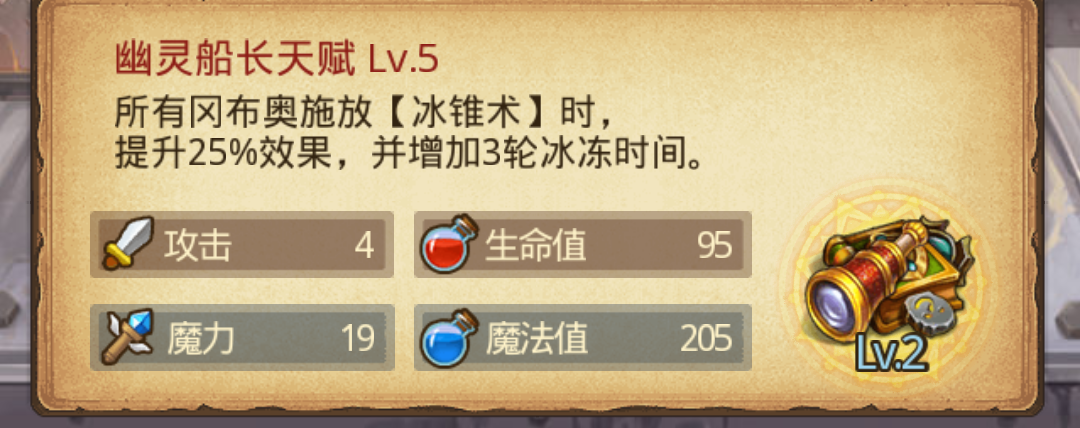Select the 生命值 stat row
Image resolution: width=1080 pixels, height=428 pixels.
click(x=583, y=244)
